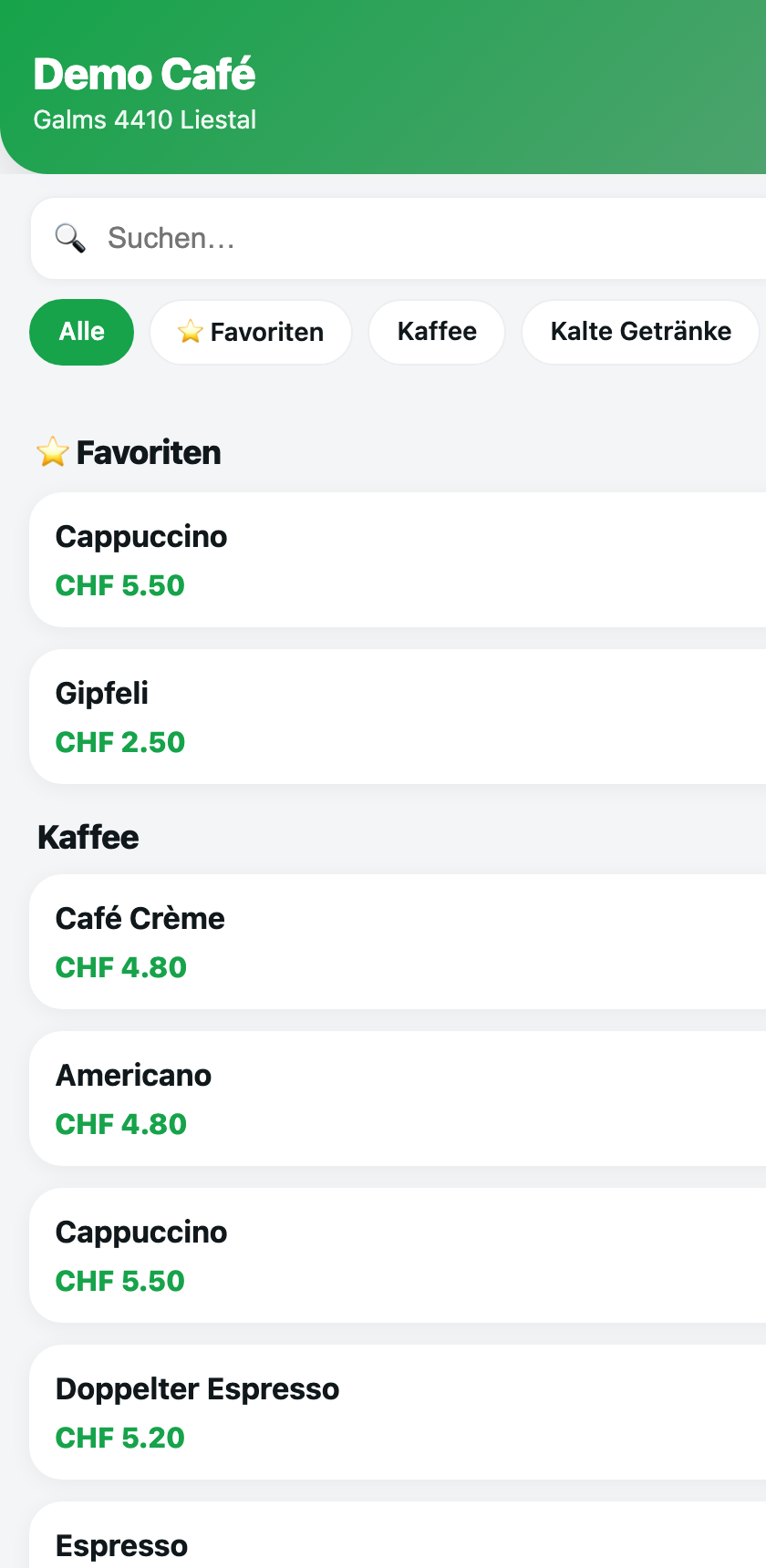766x1568 pixels.
Task: Click the magnifying glass search icon
Action: tap(70, 239)
